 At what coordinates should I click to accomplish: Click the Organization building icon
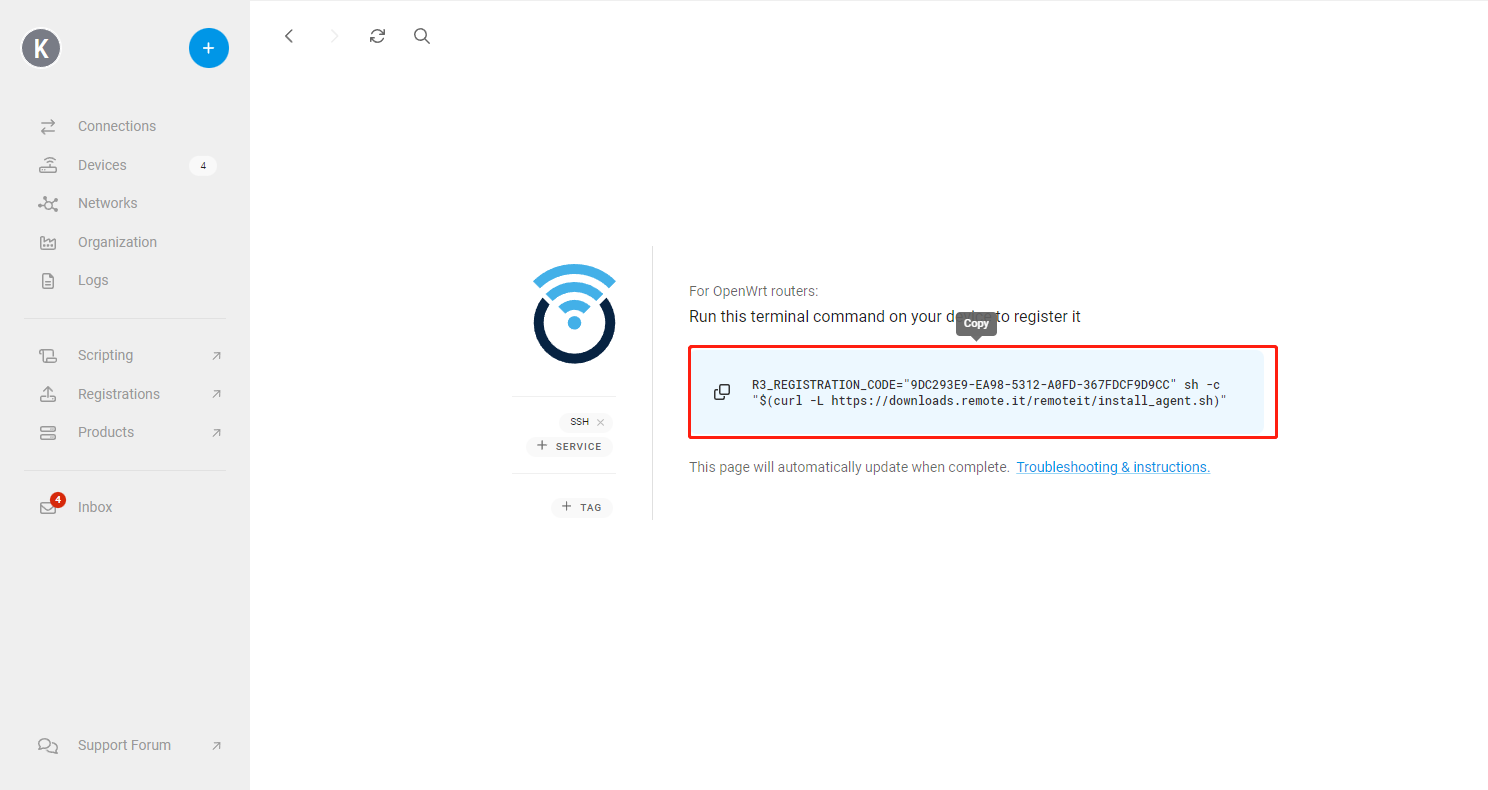tap(48, 243)
